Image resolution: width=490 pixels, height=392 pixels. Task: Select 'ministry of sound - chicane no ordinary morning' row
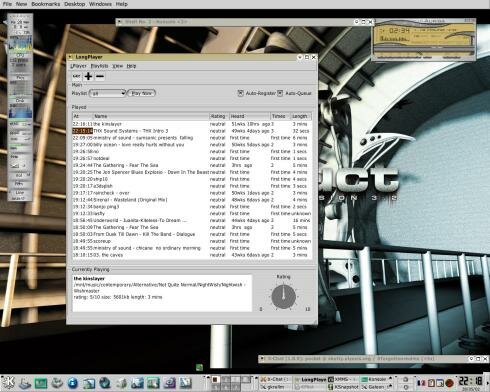click(192, 248)
